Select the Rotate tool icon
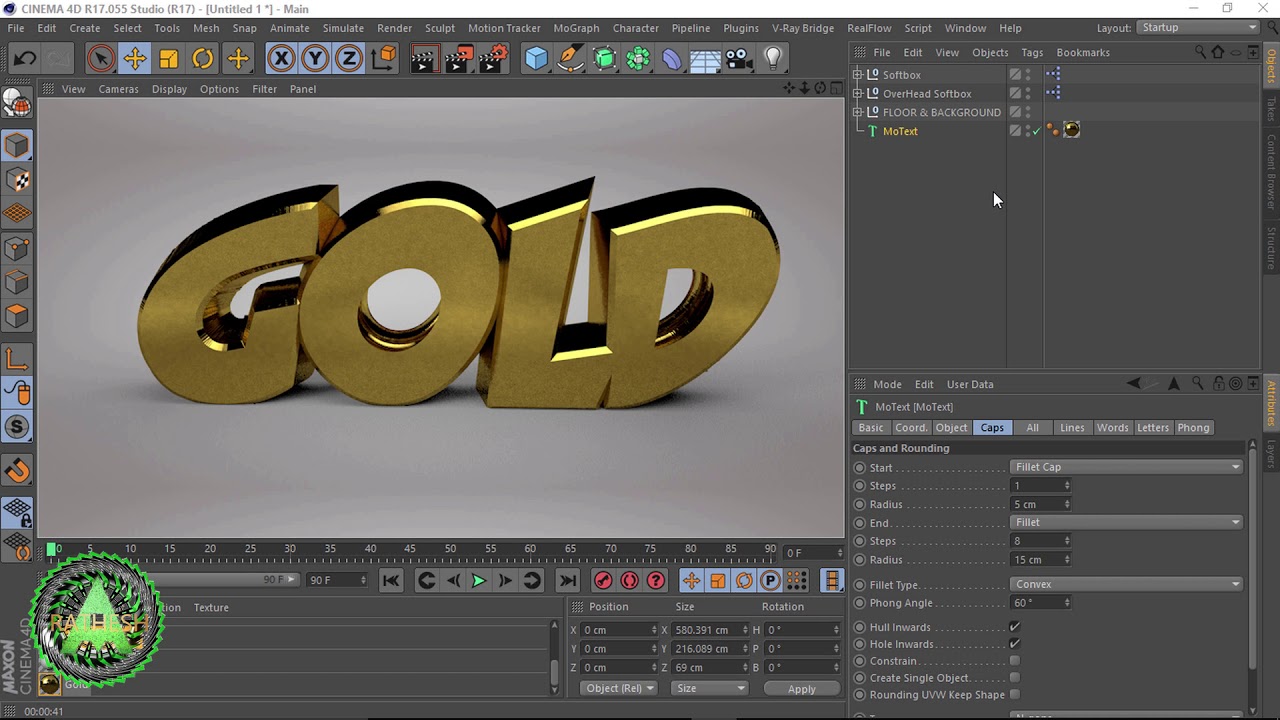This screenshot has width=1280, height=720. pyautogui.click(x=203, y=59)
